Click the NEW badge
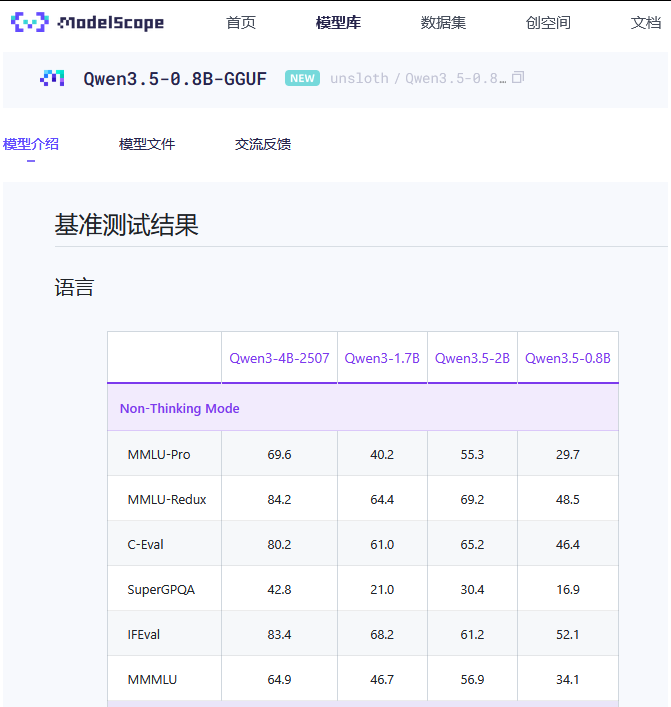The width and height of the screenshot is (671, 707). coord(302,78)
